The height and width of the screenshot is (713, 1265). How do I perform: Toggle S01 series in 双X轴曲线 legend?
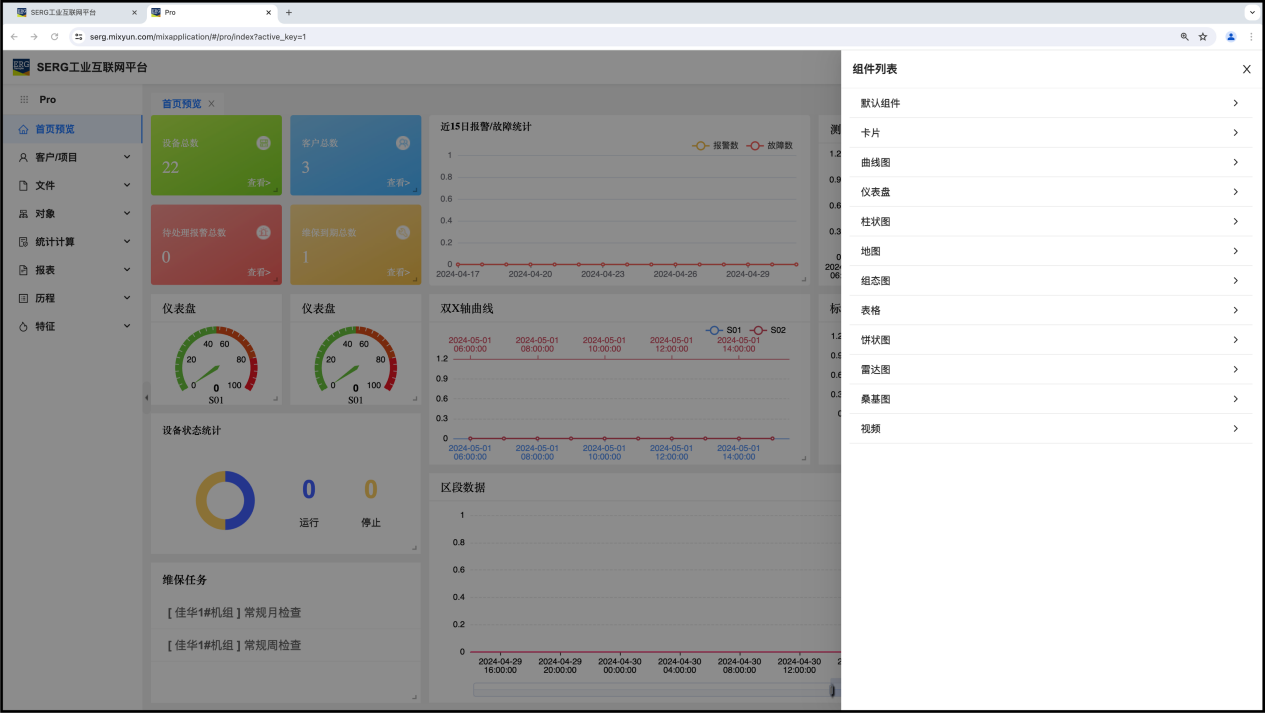(x=724, y=330)
